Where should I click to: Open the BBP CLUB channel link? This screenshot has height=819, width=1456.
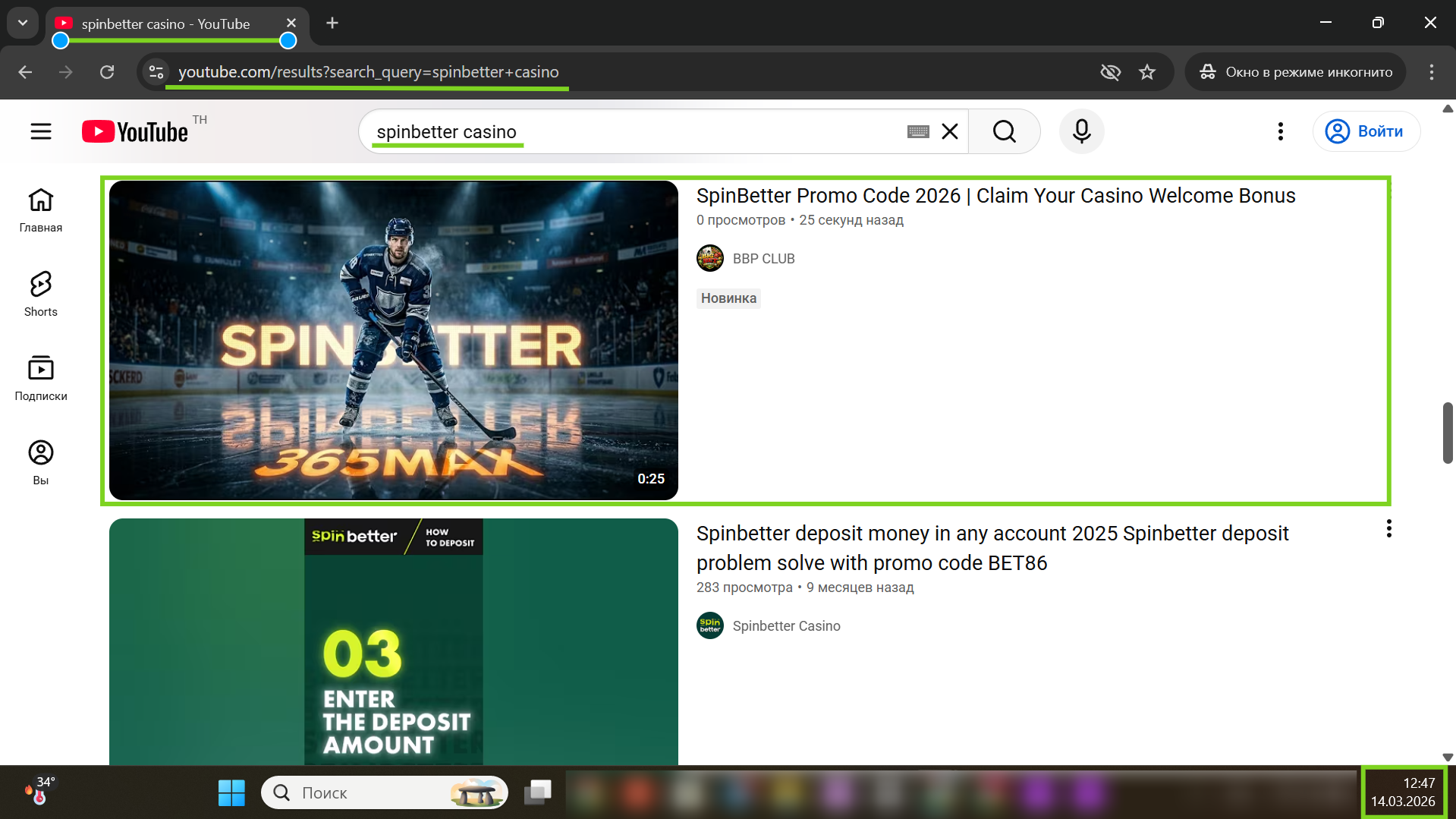pyautogui.click(x=763, y=259)
